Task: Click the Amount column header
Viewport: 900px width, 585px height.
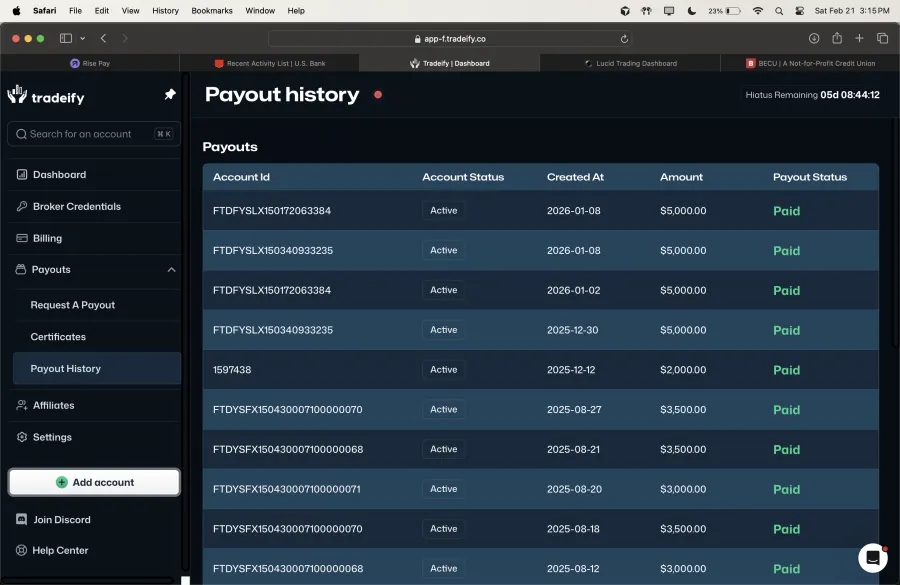Action: click(x=681, y=177)
